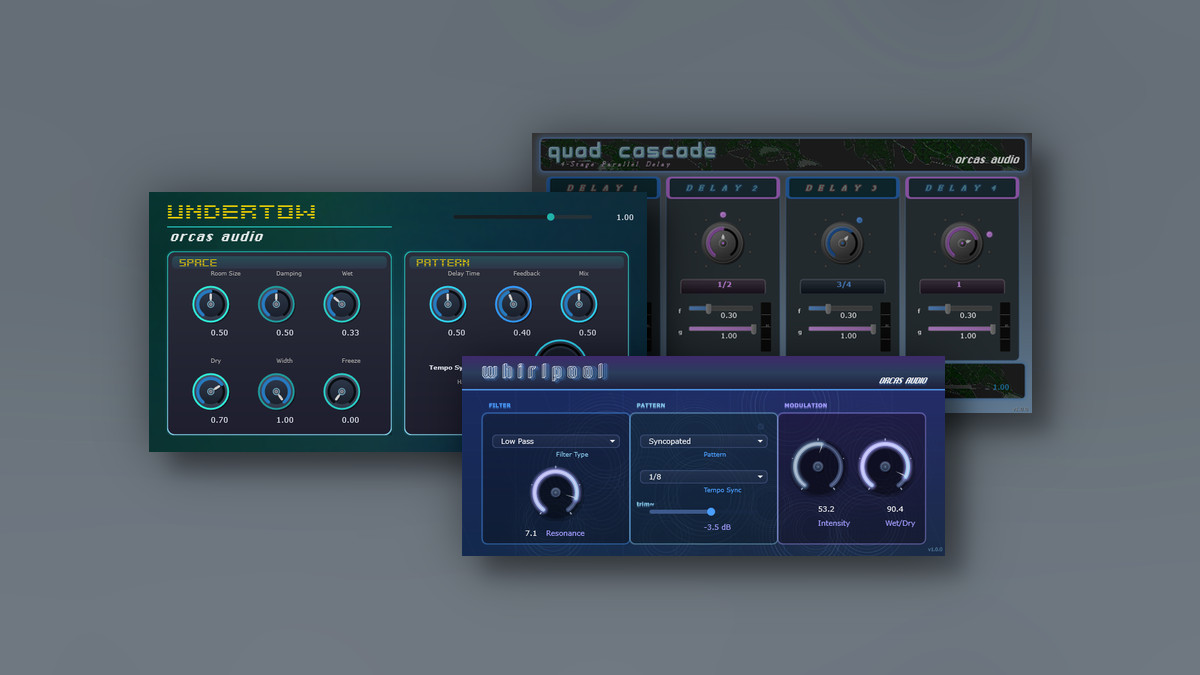Click the Width knob in Undertow
1200x675 pixels.
[x=276, y=391]
